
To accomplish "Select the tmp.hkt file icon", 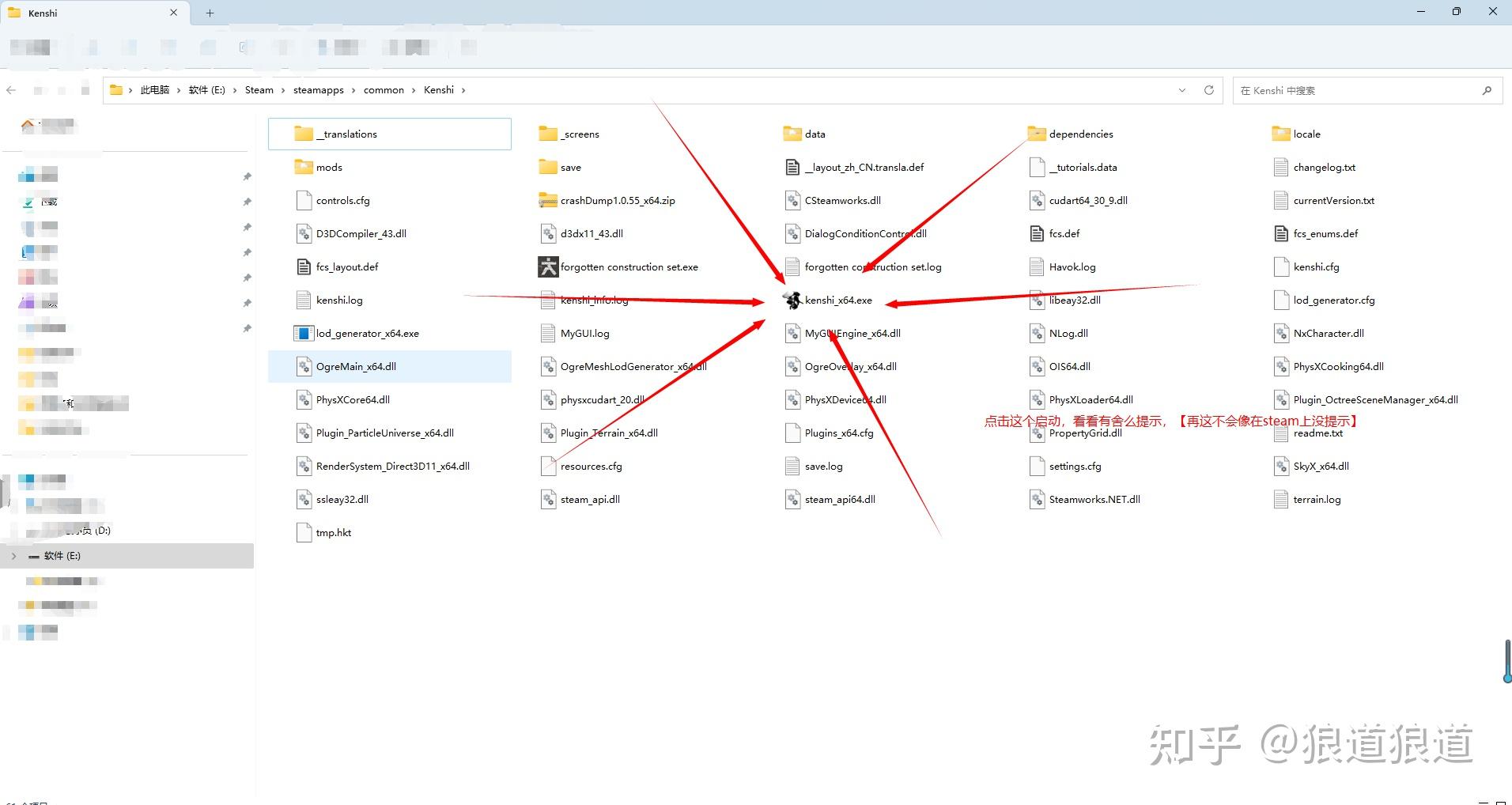I will 304,533.
